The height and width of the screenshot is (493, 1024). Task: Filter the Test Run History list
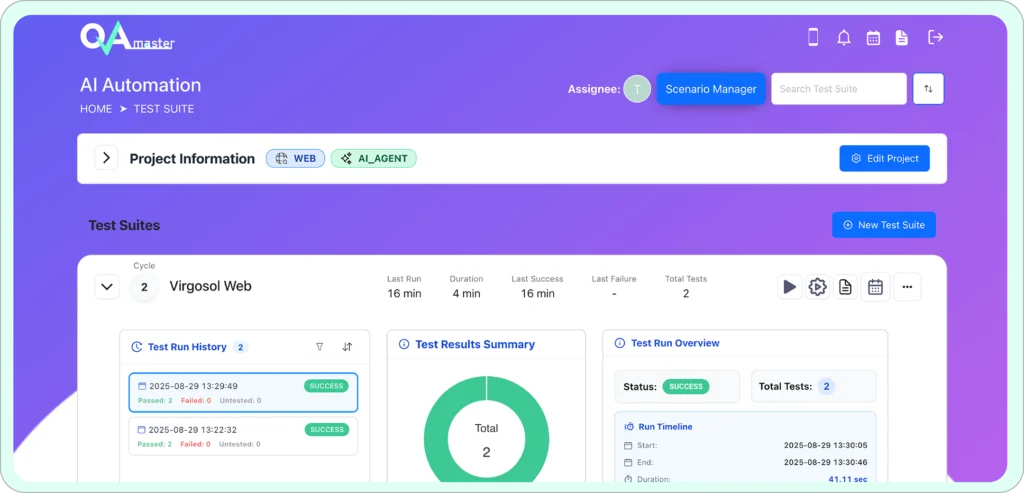[319, 347]
